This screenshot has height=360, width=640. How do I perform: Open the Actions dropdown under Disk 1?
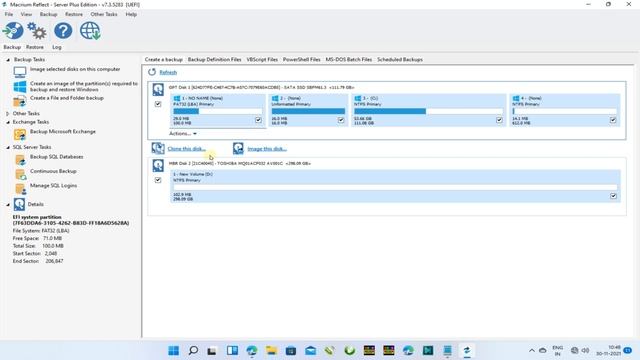pos(183,133)
